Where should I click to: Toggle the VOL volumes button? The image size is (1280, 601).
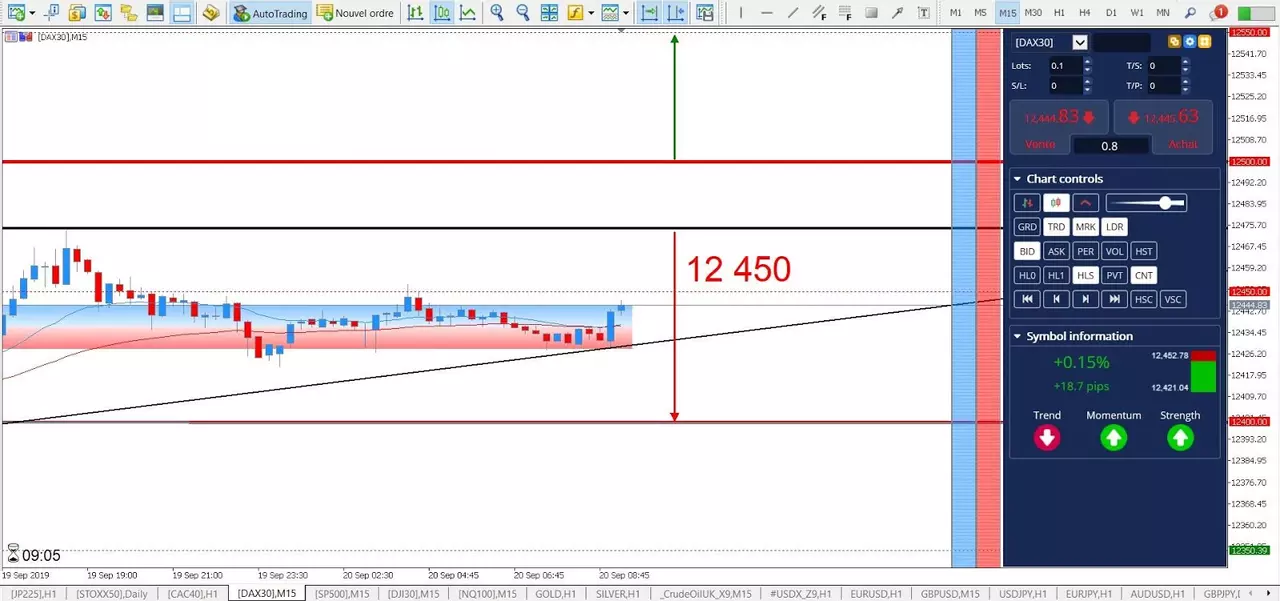pyautogui.click(x=1114, y=251)
